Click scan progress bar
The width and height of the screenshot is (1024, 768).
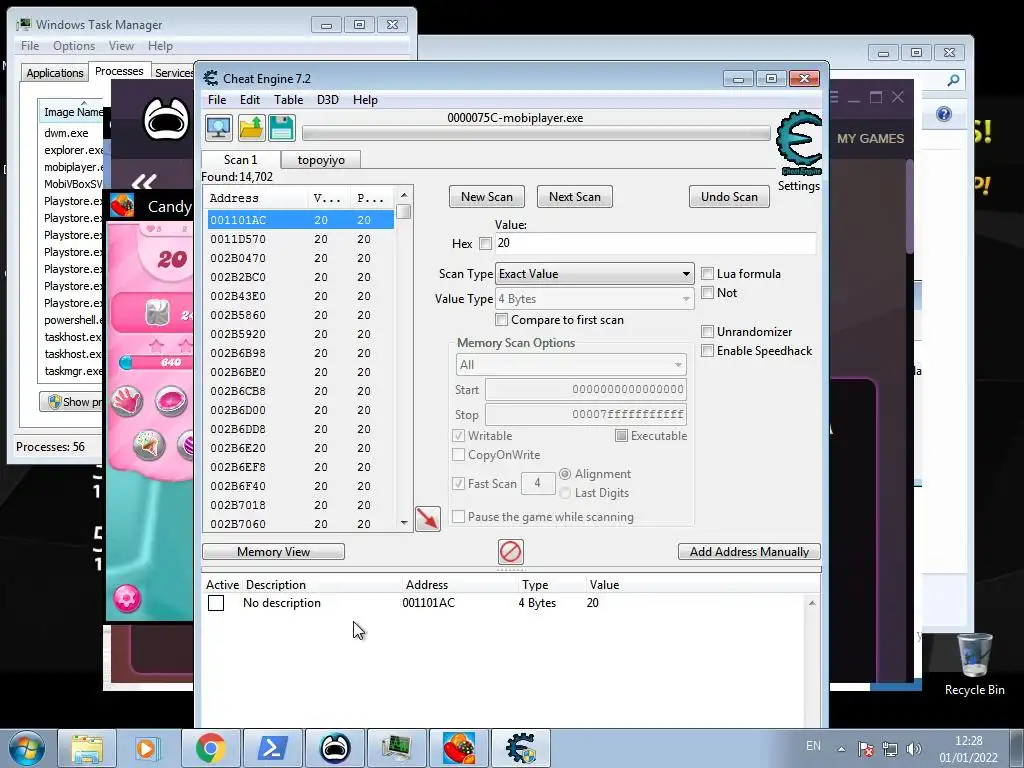[536, 133]
